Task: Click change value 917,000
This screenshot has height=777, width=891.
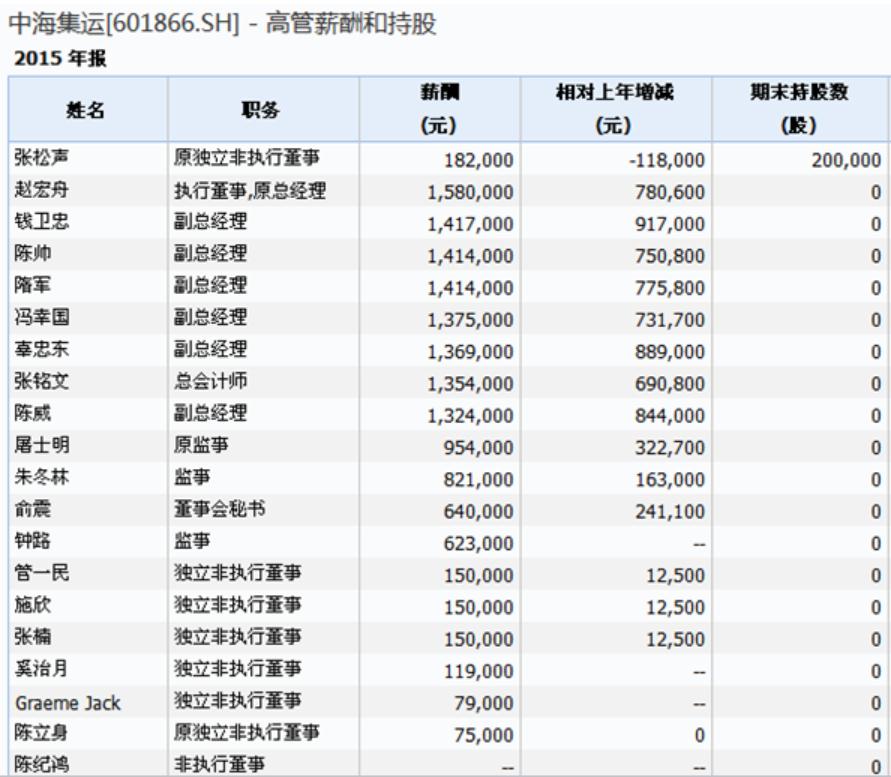Action: click(x=670, y=224)
